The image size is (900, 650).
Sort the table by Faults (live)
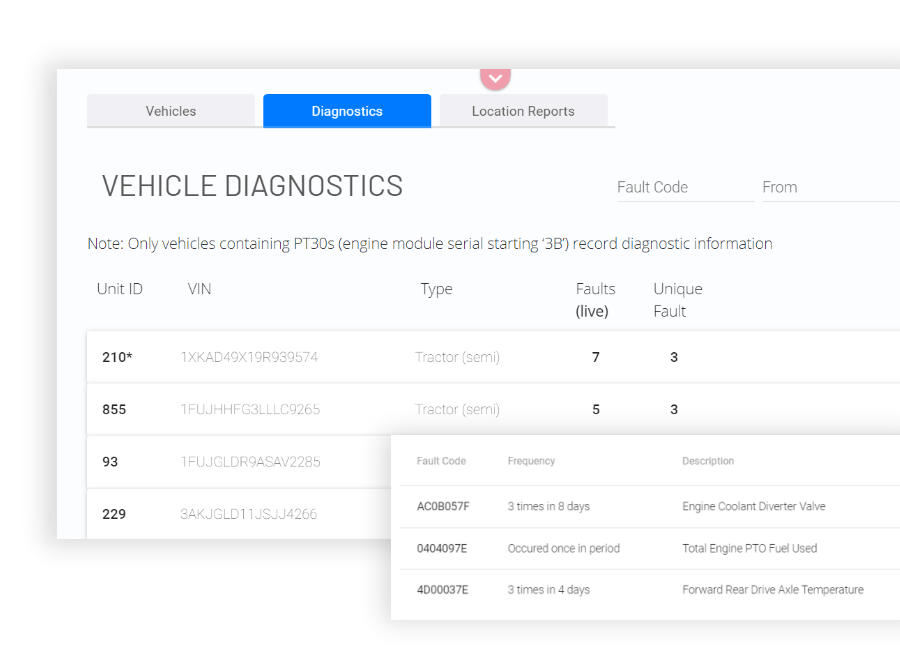tap(595, 299)
